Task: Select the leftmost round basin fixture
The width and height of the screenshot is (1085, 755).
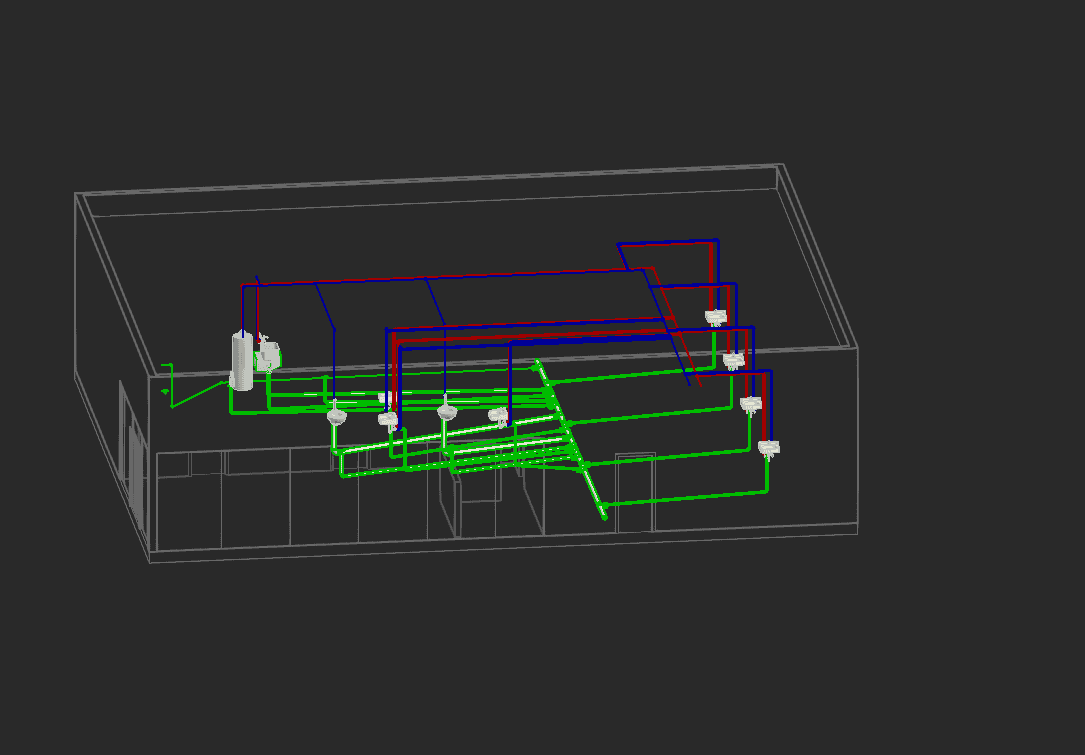Action: click(x=337, y=414)
